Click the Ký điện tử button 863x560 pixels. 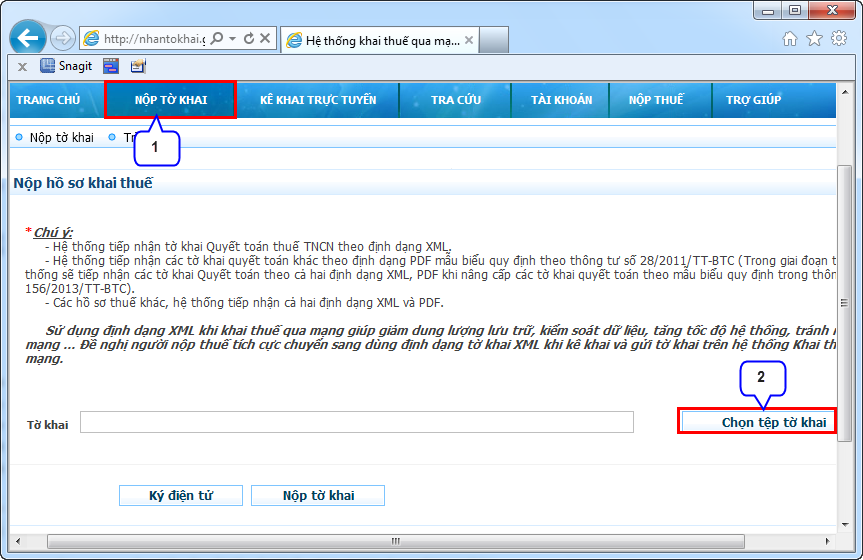pos(180,495)
